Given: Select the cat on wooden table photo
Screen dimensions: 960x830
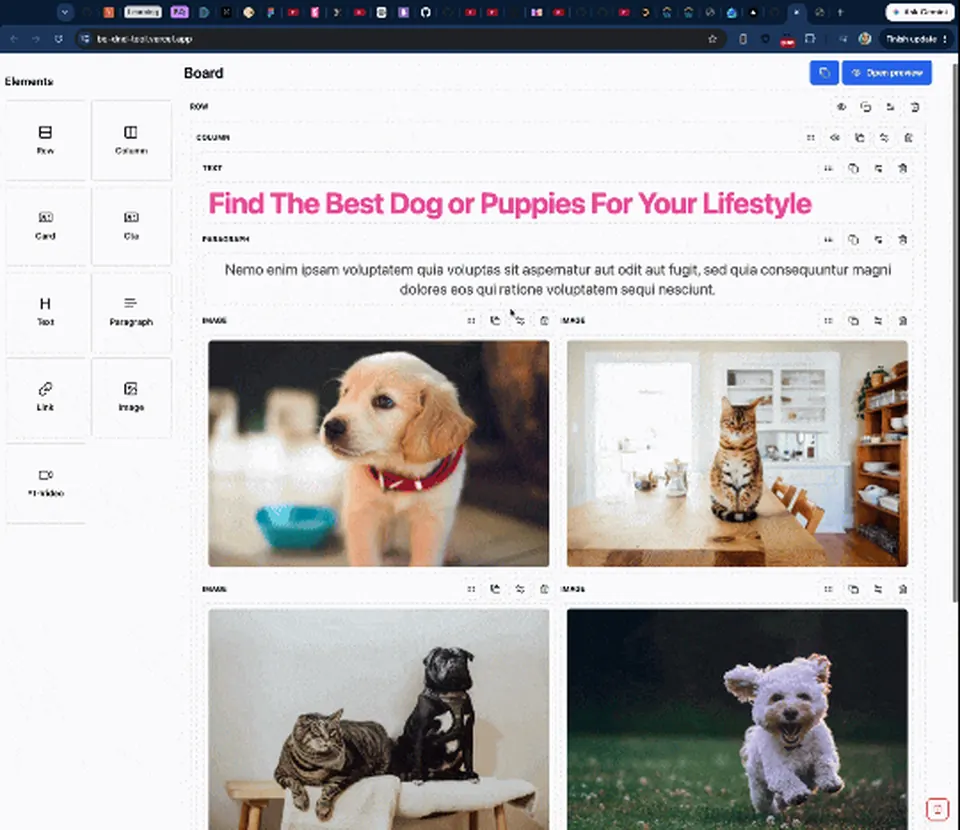Looking at the screenshot, I should [737, 454].
